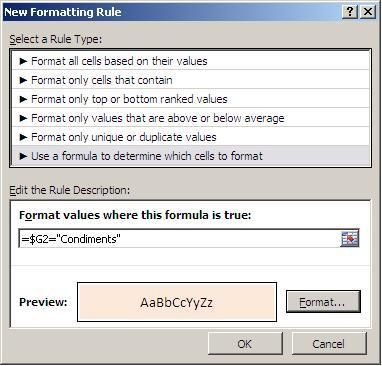Select 'Use a formula to determine which cells to format'
The width and height of the screenshot is (382, 366).
[191, 156]
